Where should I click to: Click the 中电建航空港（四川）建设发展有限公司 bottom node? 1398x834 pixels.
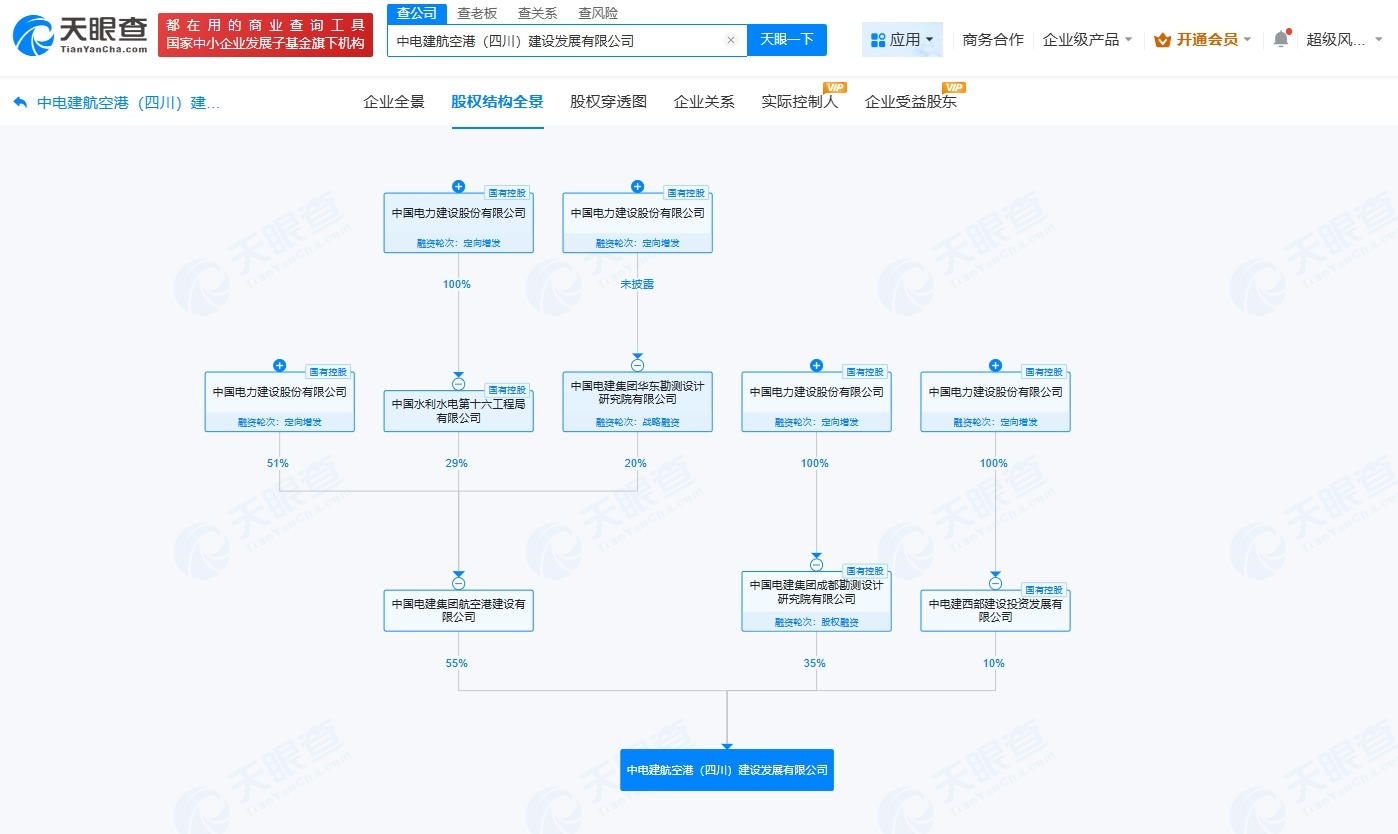coord(726,770)
